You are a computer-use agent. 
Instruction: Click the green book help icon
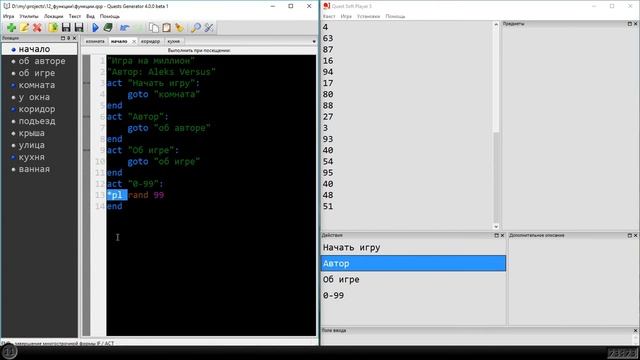108,27
